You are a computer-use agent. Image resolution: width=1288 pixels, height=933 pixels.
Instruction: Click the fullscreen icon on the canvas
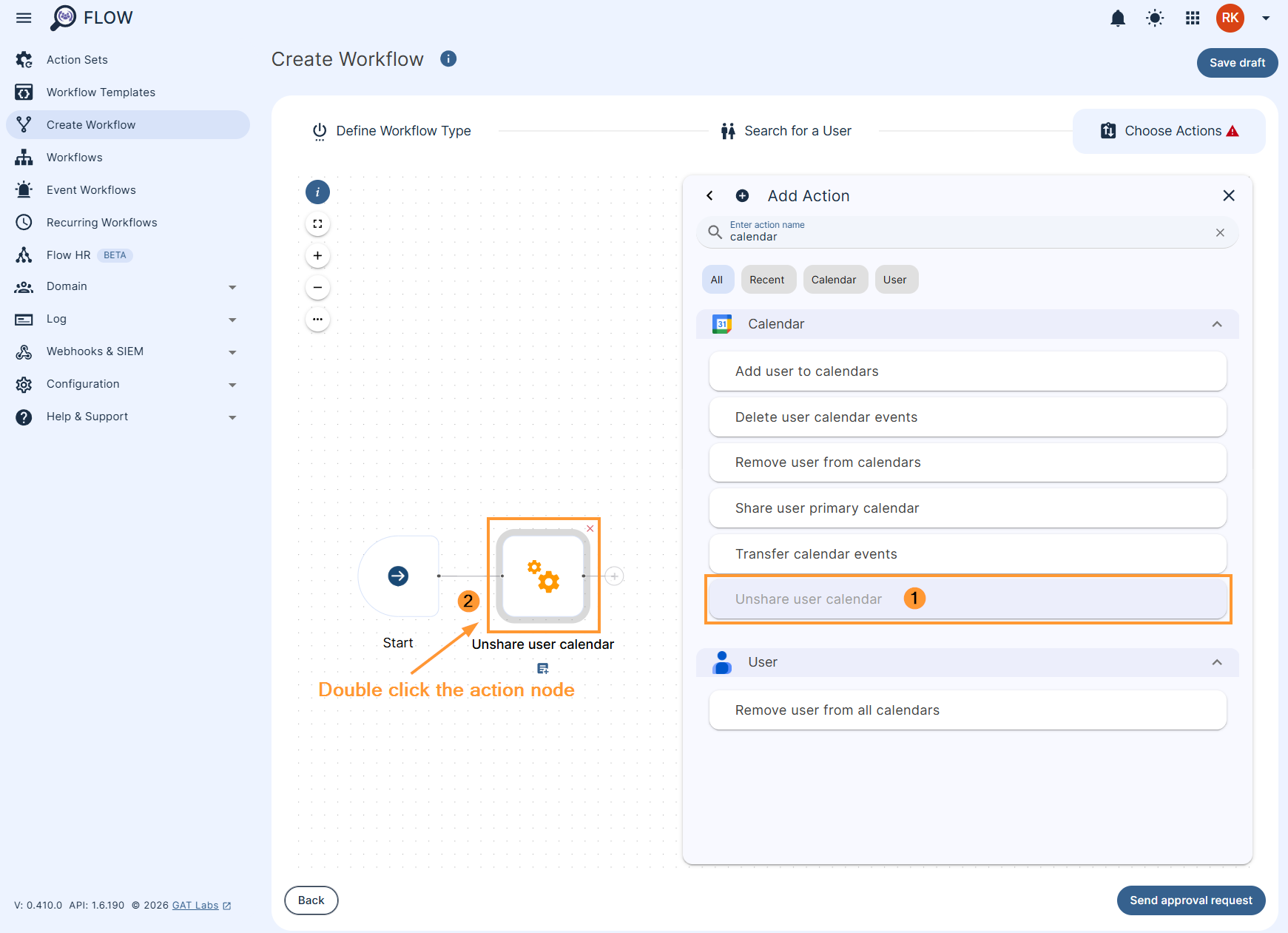[317, 223]
